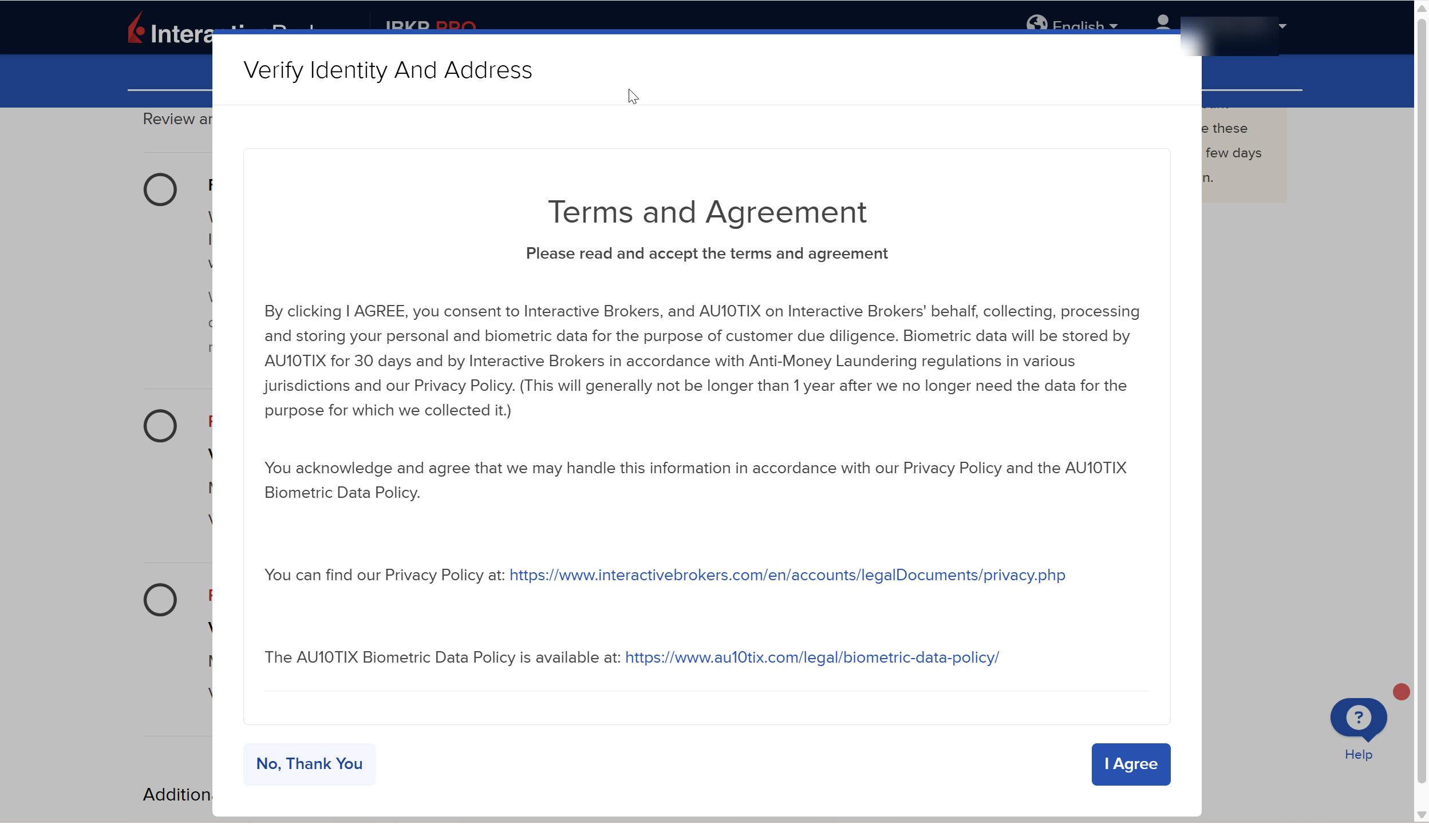Select the first circle task indicator

[160, 189]
